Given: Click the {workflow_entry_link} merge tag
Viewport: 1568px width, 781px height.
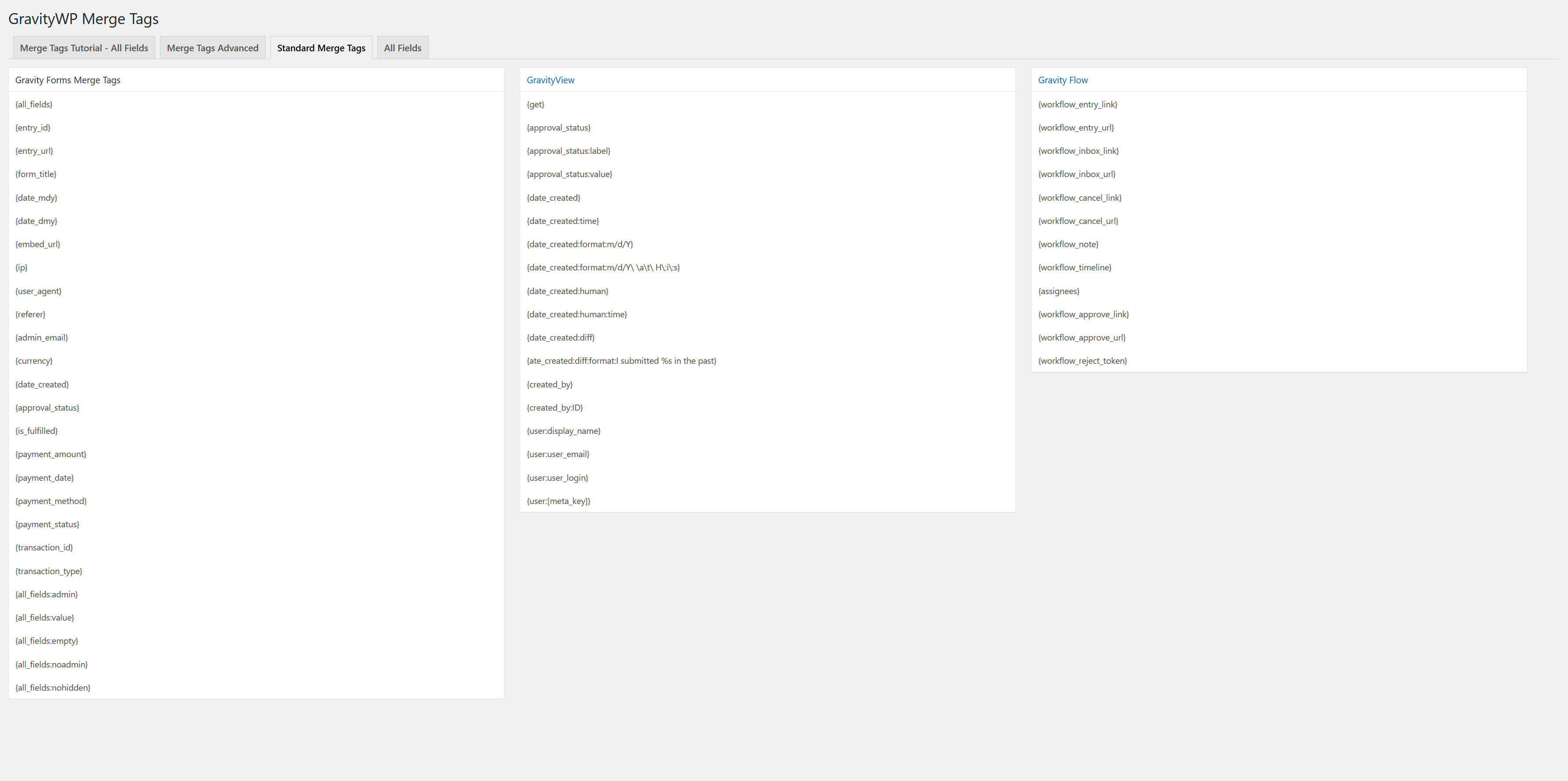Looking at the screenshot, I should [1078, 104].
